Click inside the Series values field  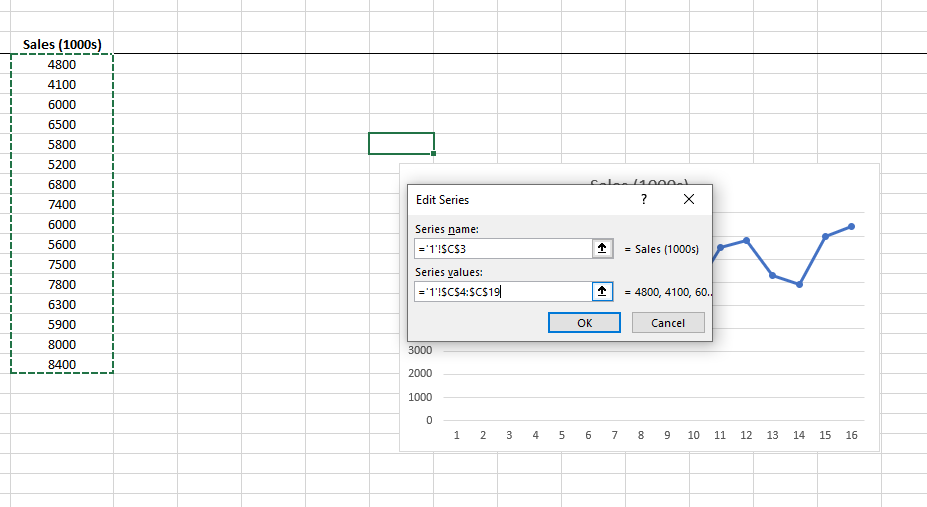[x=502, y=291]
